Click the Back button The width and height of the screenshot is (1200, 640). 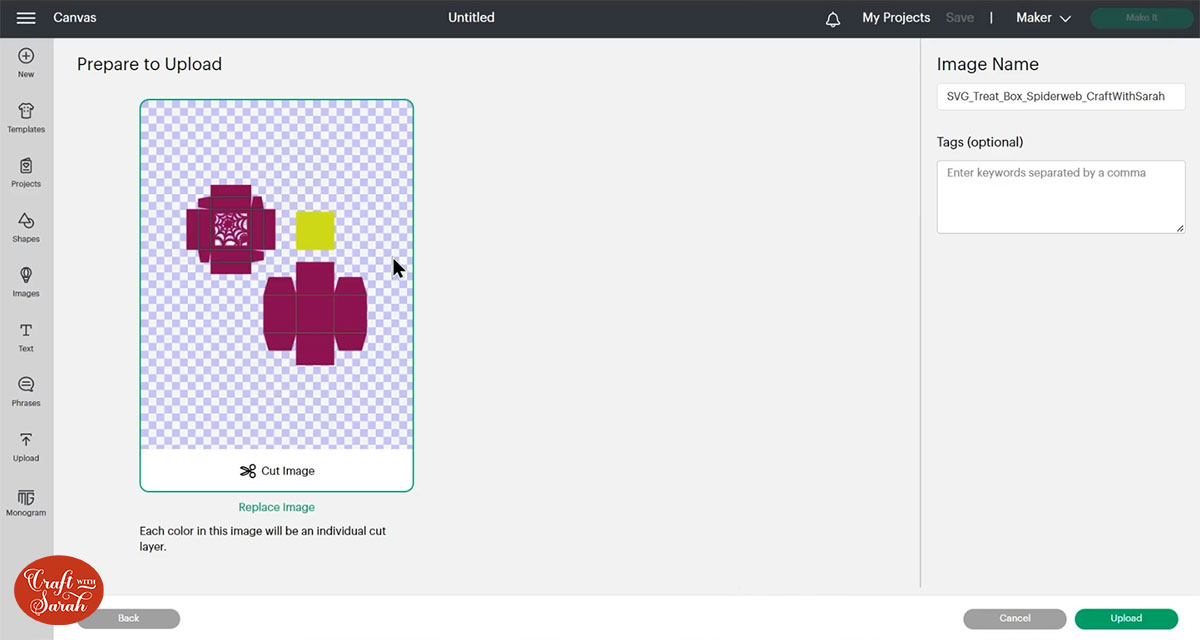[x=129, y=618]
